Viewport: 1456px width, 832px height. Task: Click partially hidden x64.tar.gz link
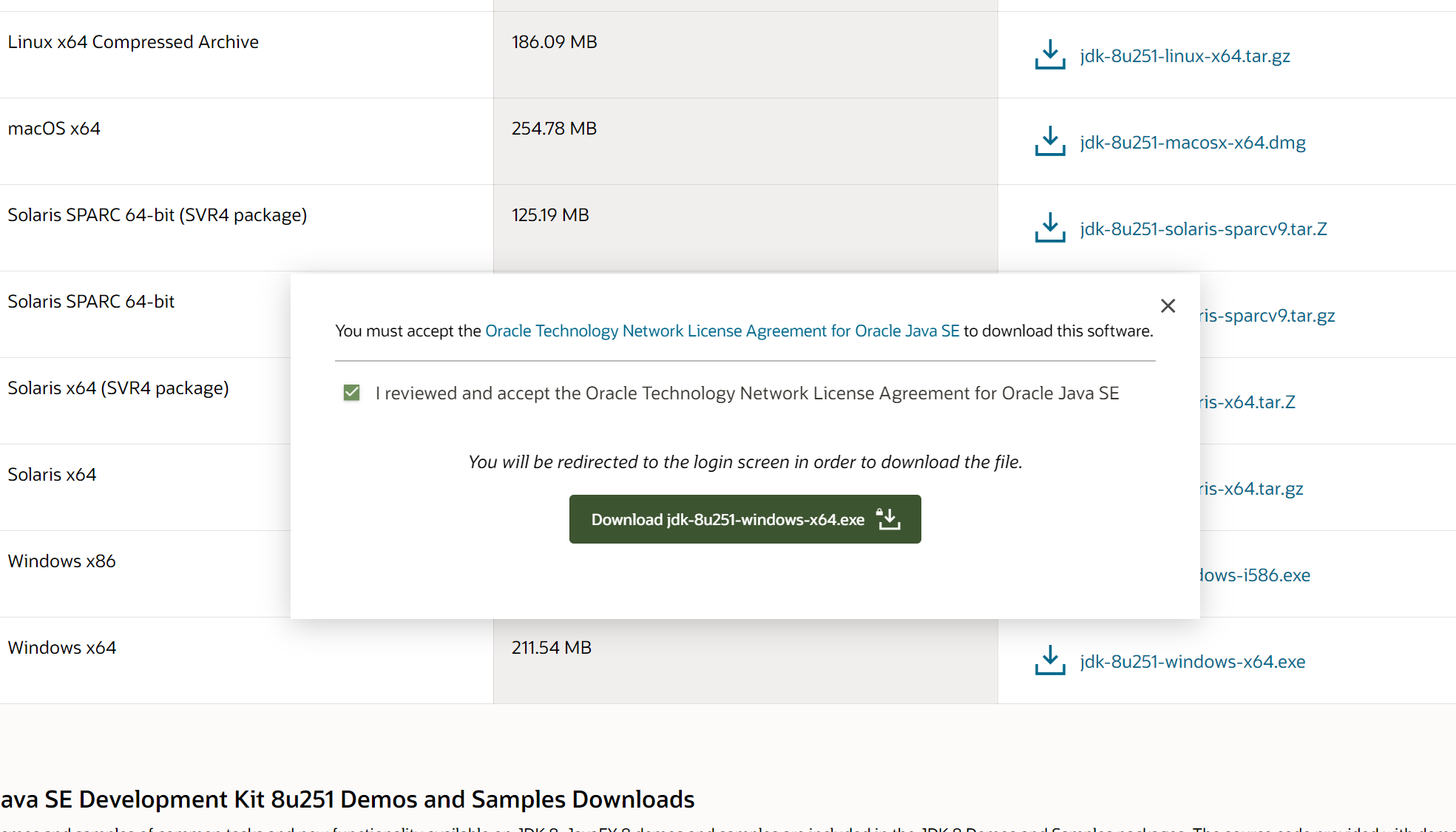click(x=1252, y=489)
